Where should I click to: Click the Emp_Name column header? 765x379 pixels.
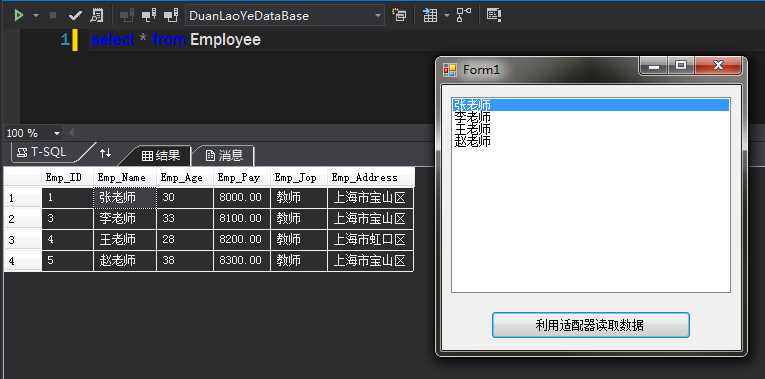tap(124, 178)
